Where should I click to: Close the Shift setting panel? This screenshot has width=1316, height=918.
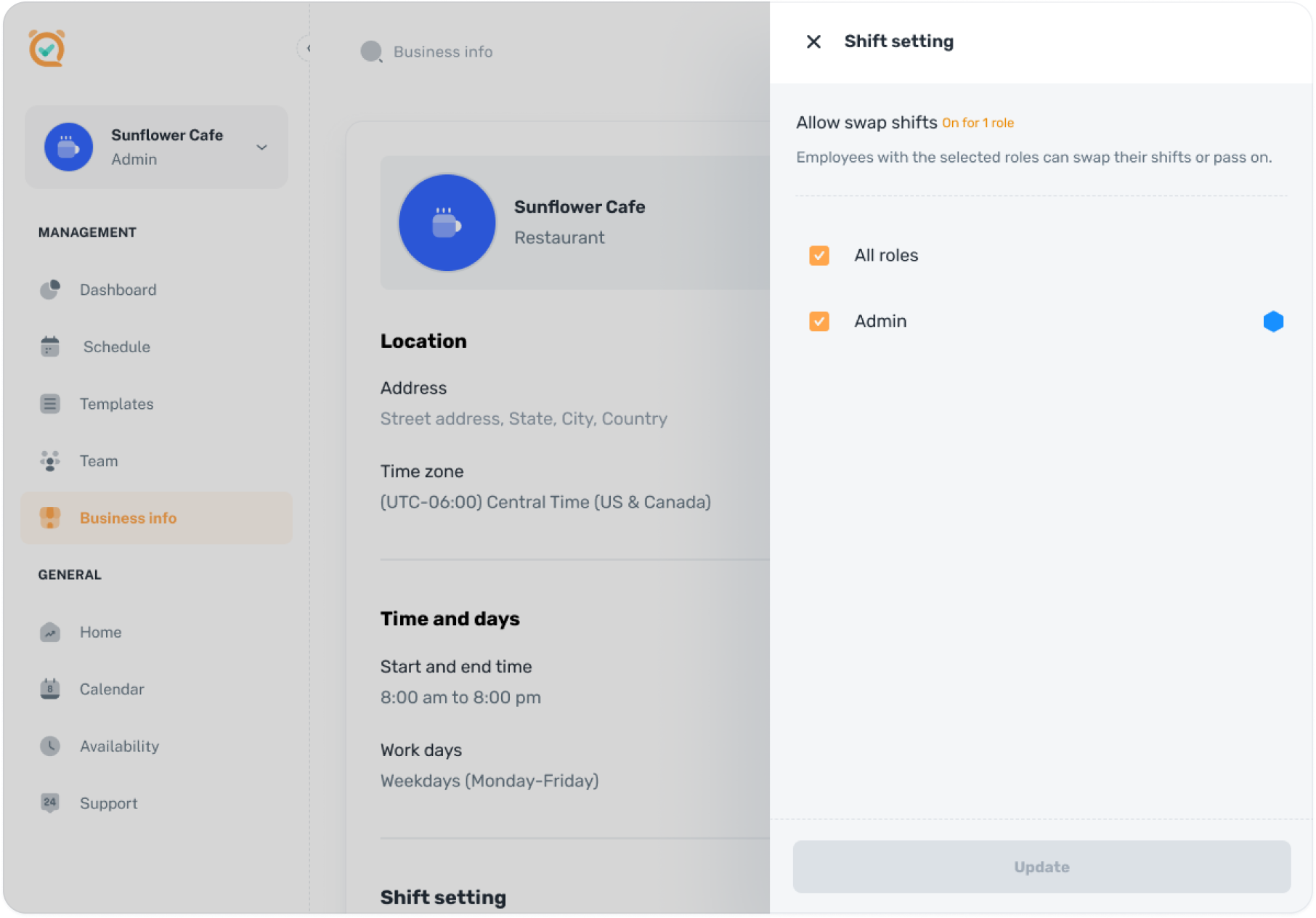click(x=813, y=42)
